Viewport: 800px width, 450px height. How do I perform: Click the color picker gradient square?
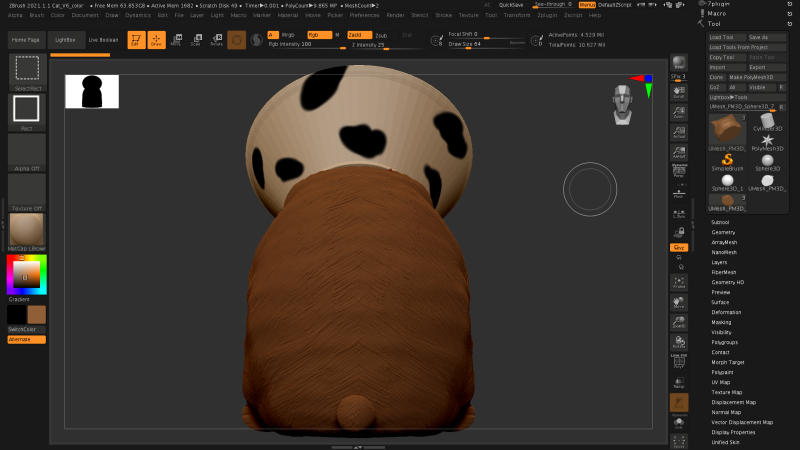27,273
